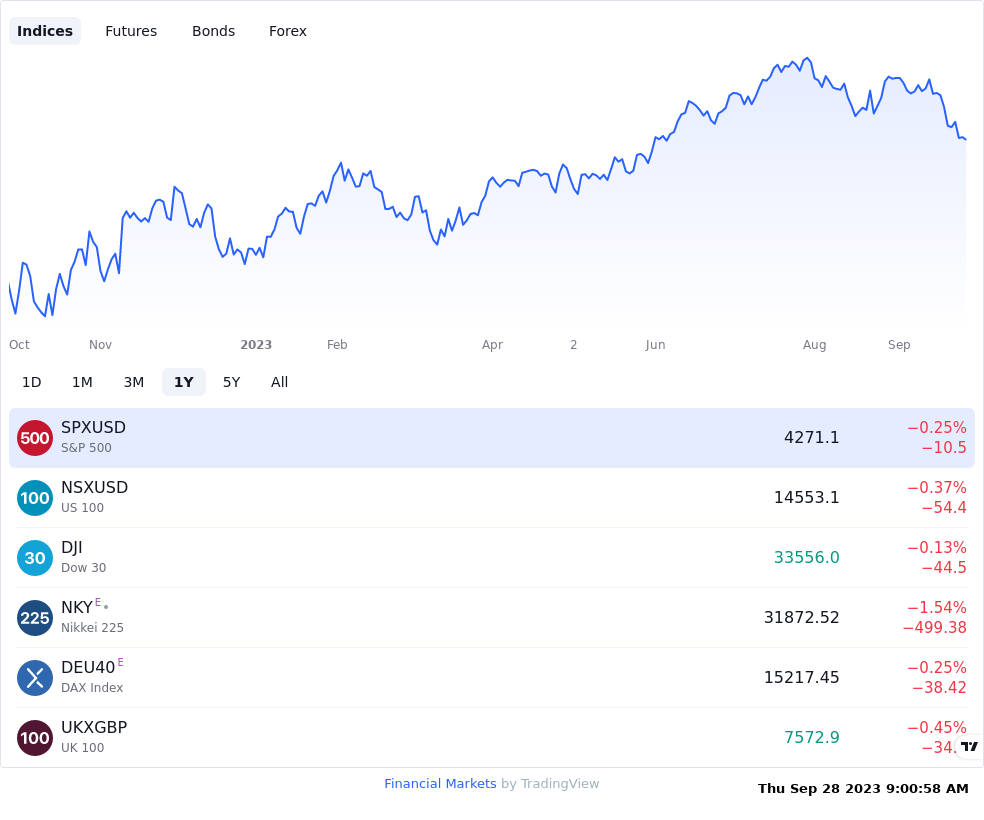Click the US 100 teal logo icon
Screen dimensions: 984x820
(x=35, y=498)
